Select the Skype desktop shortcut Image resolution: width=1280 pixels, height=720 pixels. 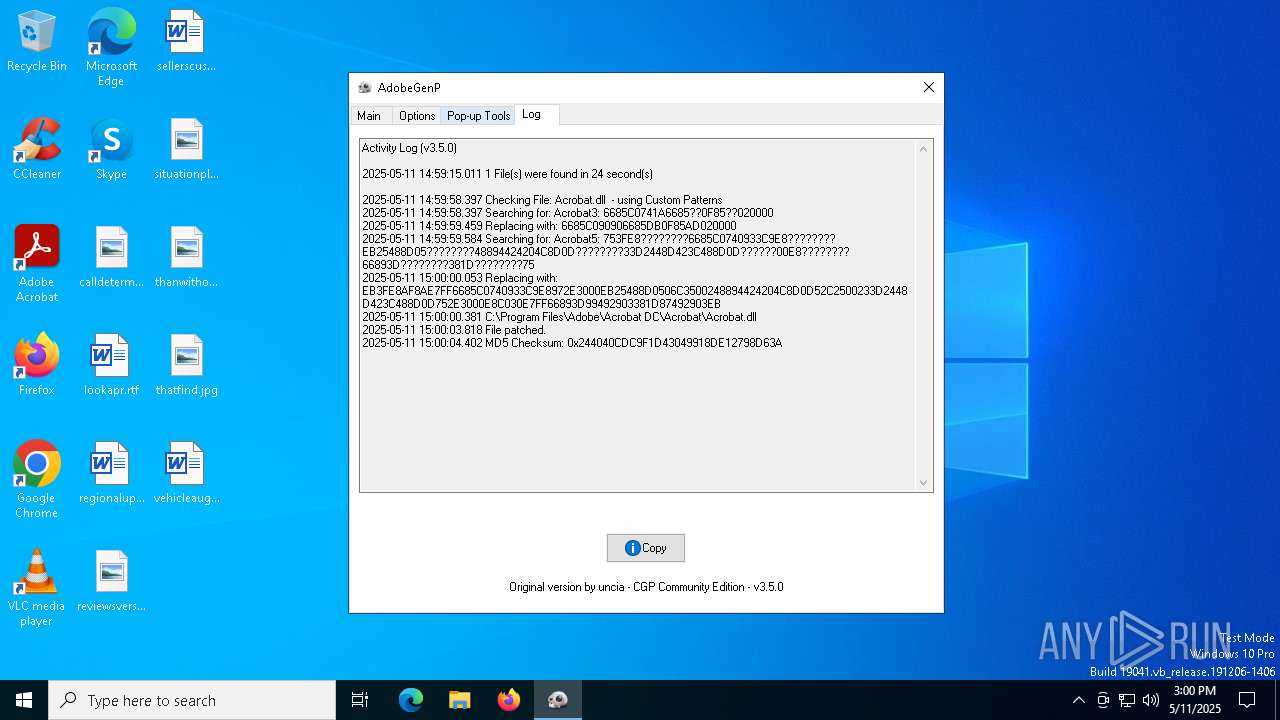(111, 150)
